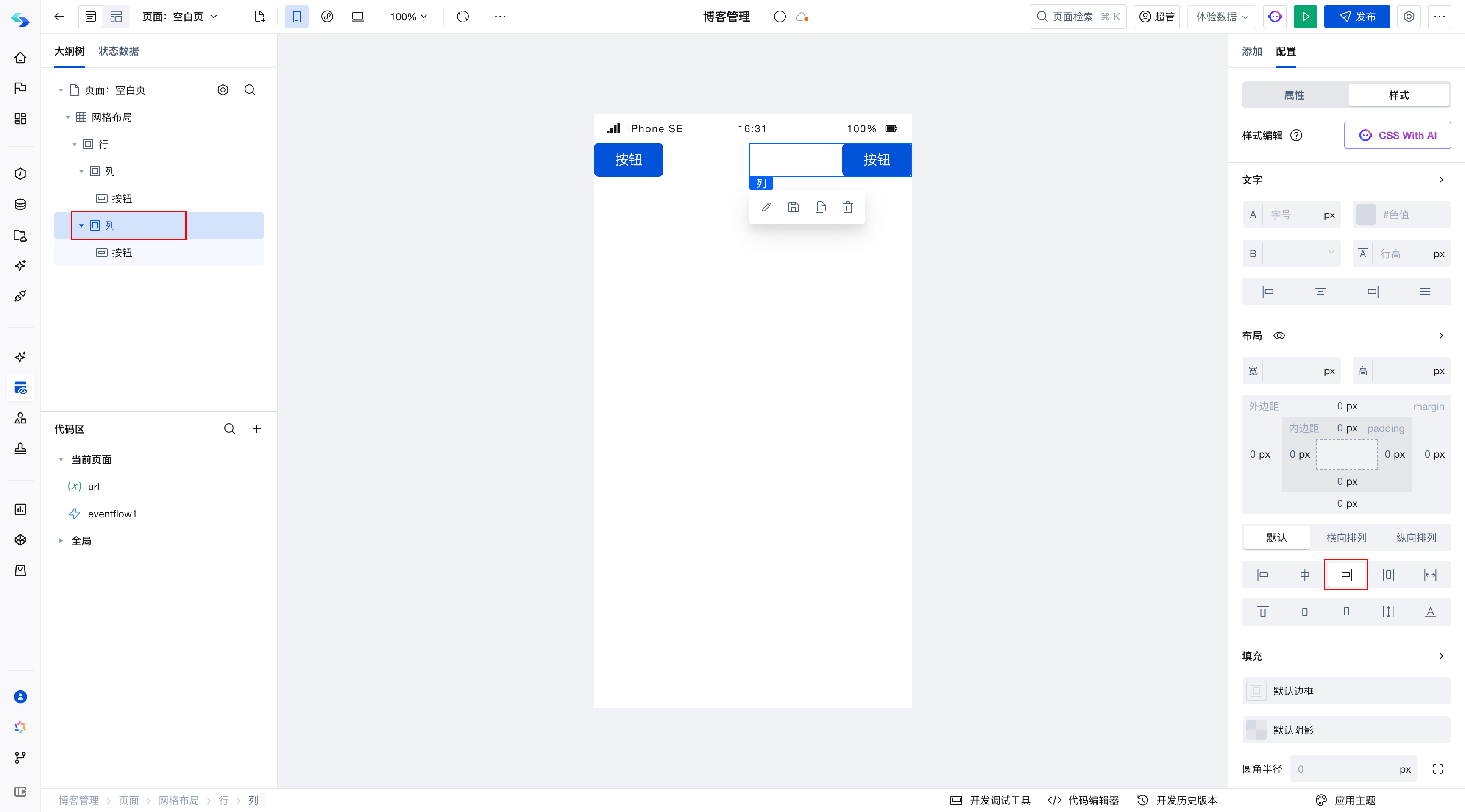This screenshot has height=812, width=1465.
Task: Click the 宽 width input field
Action: pyautogui.click(x=1291, y=371)
